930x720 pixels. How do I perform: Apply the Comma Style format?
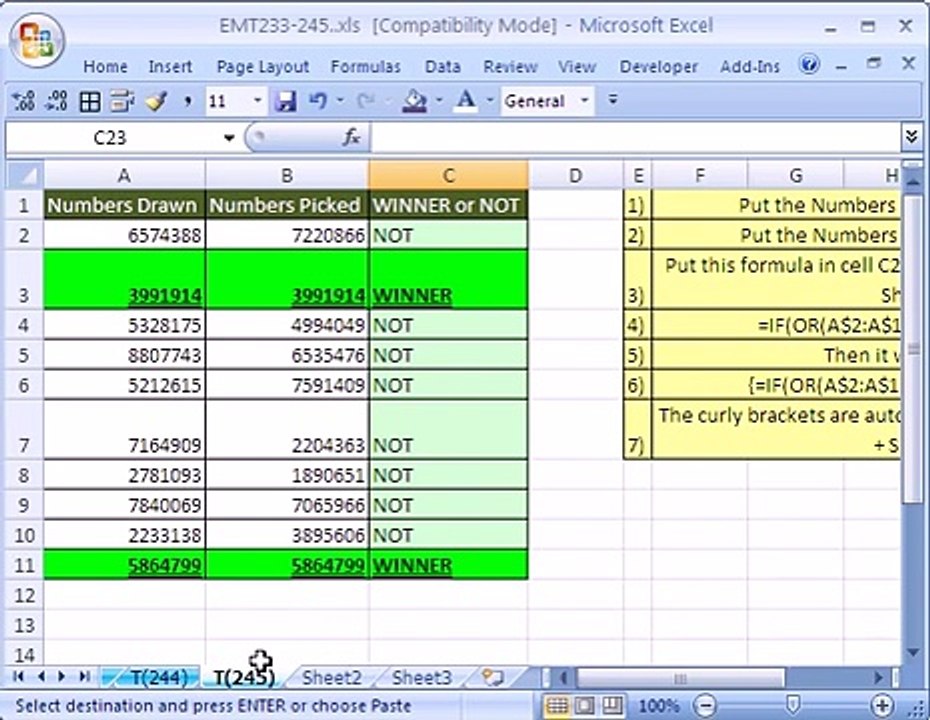tap(188, 102)
